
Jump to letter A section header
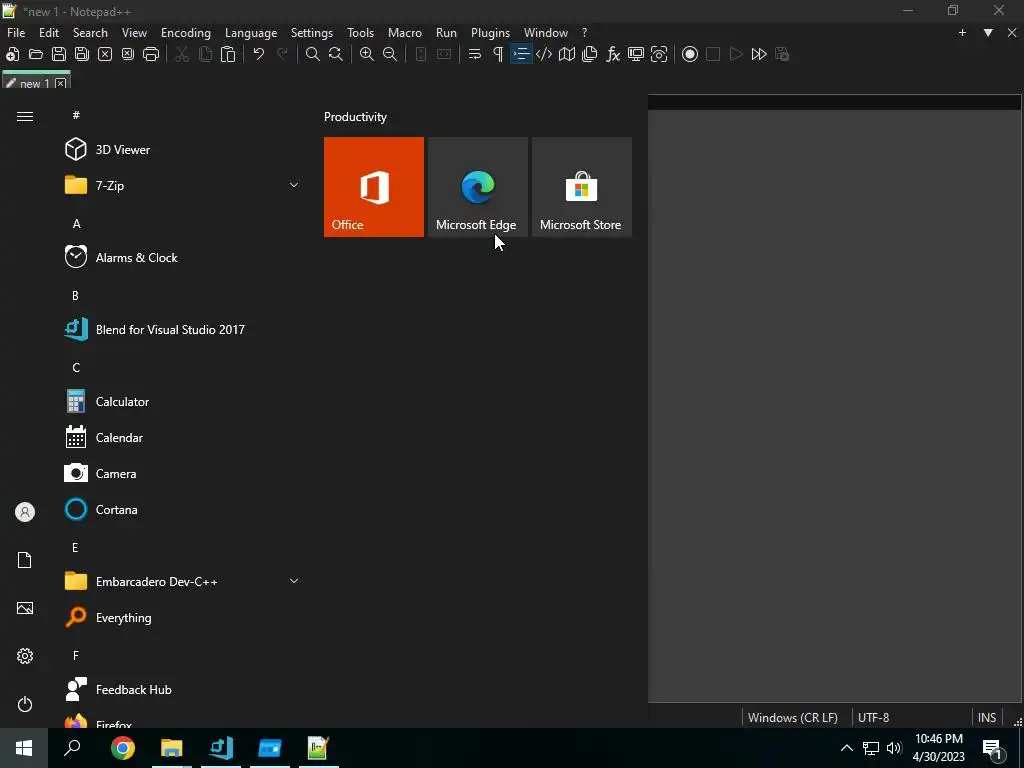click(76, 224)
